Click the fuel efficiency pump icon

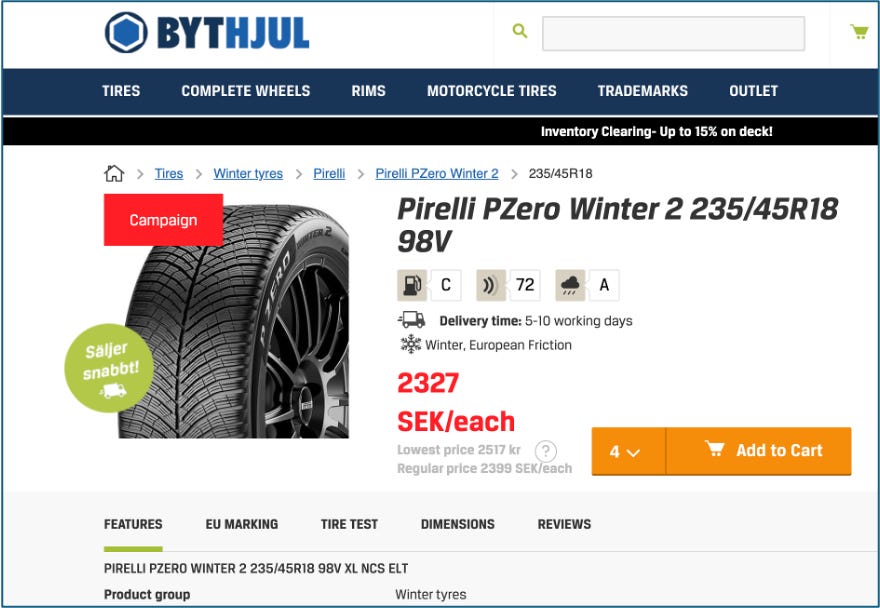[x=412, y=285]
